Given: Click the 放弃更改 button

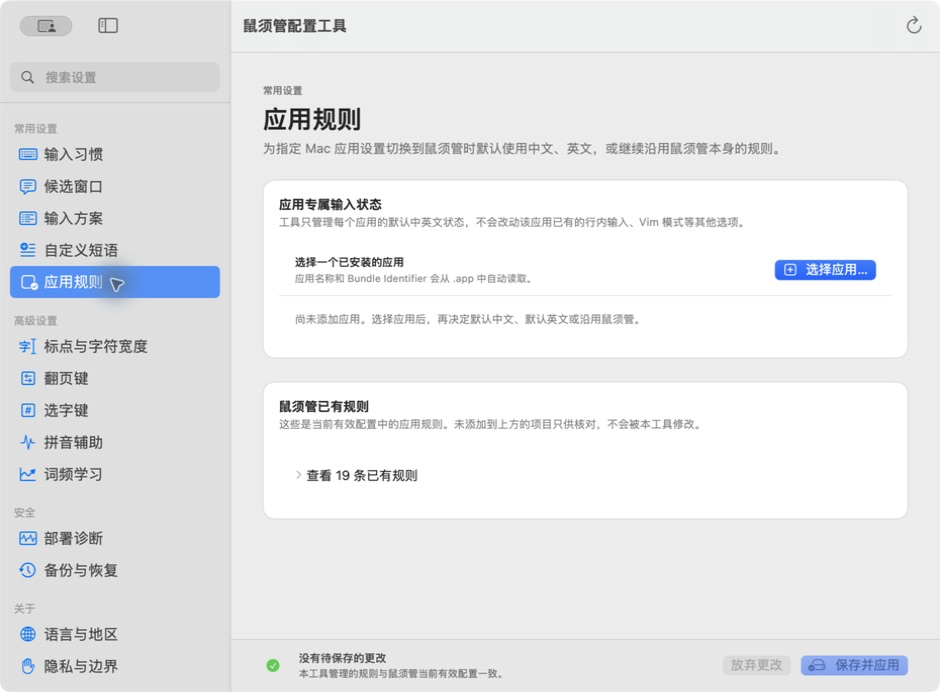Looking at the screenshot, I should pyautogui.click(x=756, y=665).
